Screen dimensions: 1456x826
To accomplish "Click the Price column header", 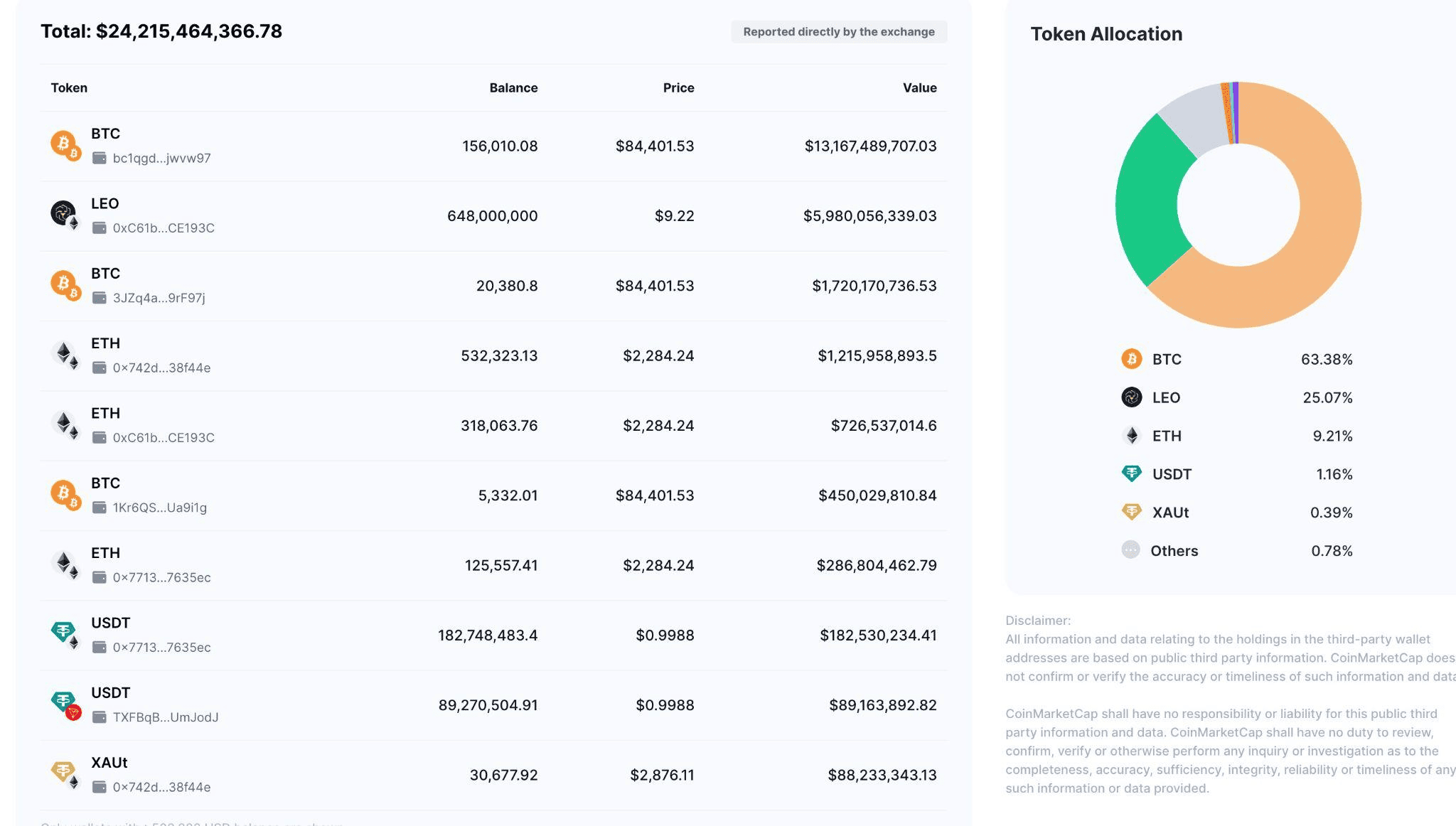I will pyautogui.click(x=678, y=88).
